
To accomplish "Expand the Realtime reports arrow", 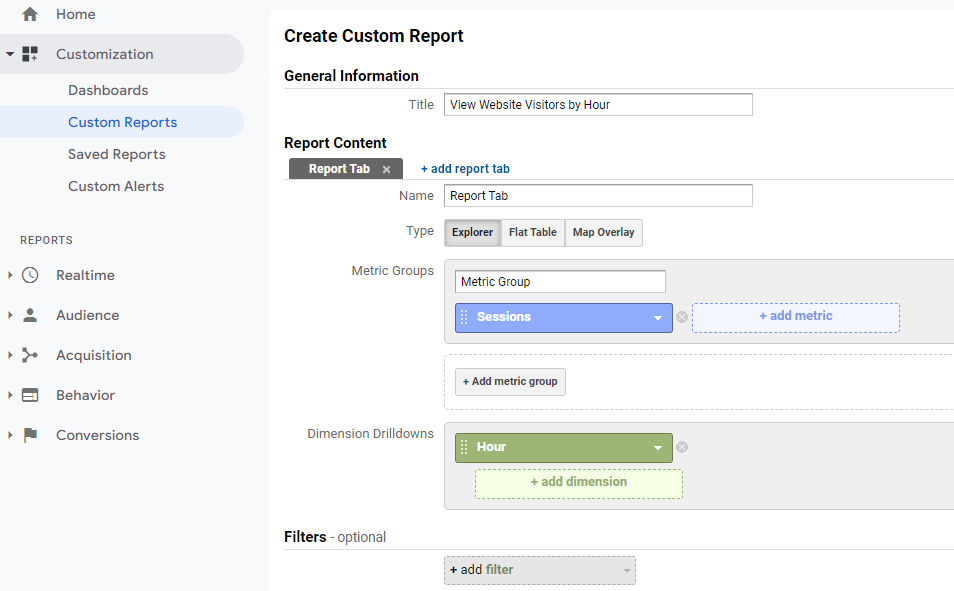I will pos(10,275).
